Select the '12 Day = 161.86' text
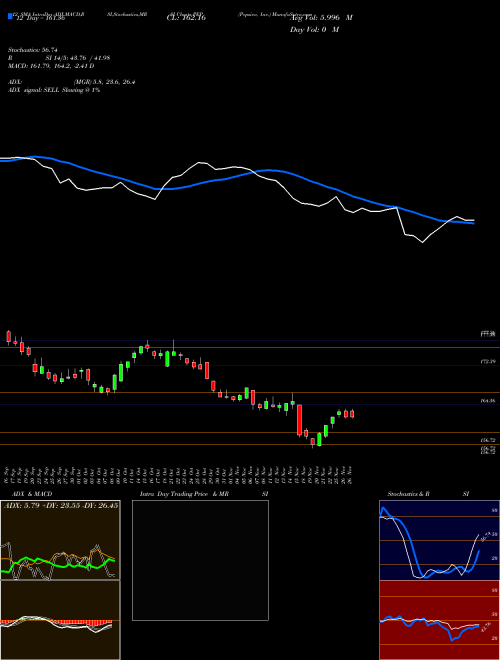This screenshot has width=500, height=660. (x=40, y=18)
